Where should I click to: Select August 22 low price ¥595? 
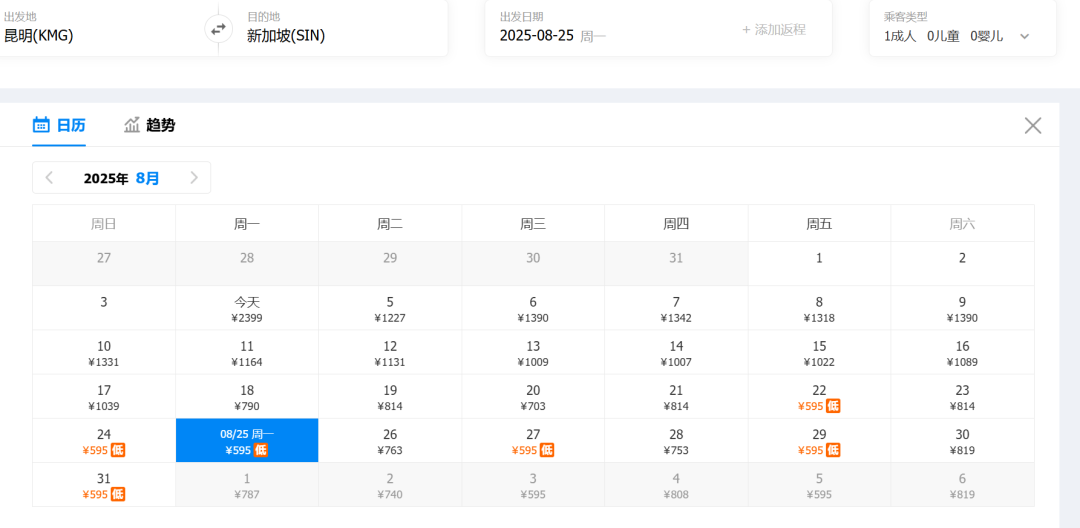[820, 397]
